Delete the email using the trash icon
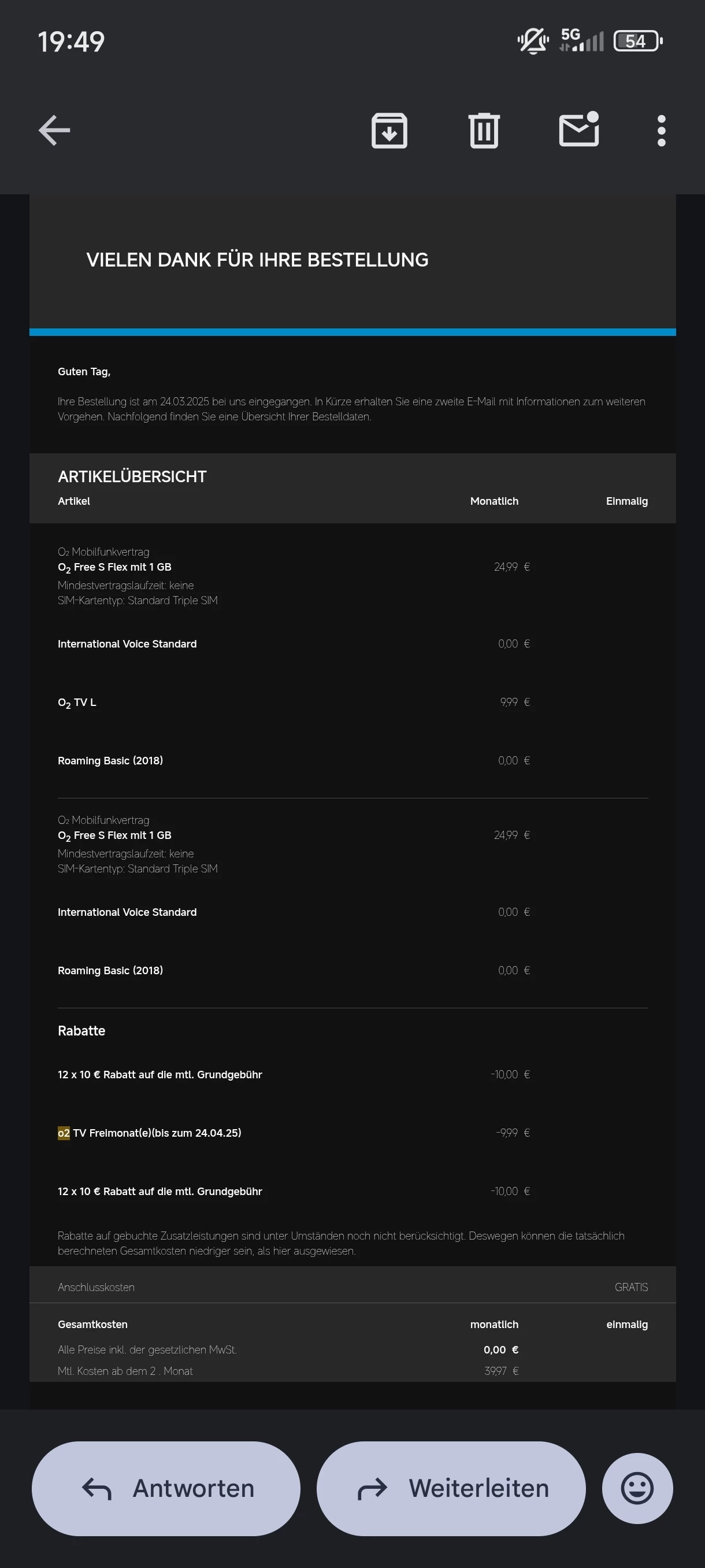 (x=484, y=130)
